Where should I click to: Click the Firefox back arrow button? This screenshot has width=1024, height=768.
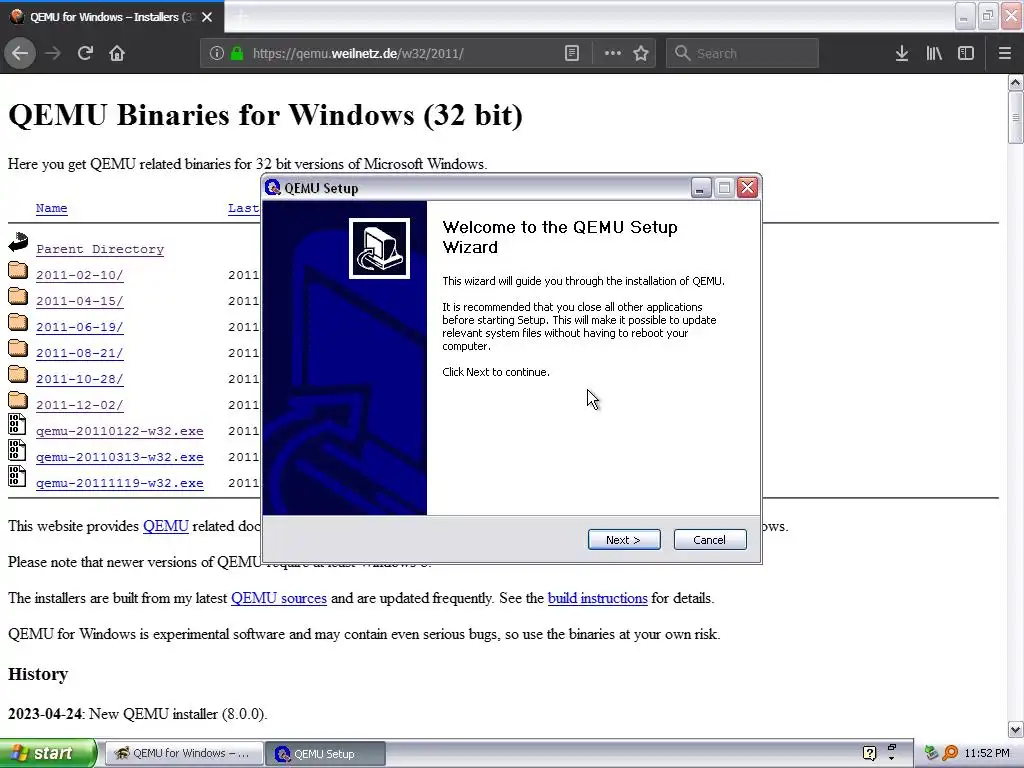pyautogui.click(x=20, y=53)
